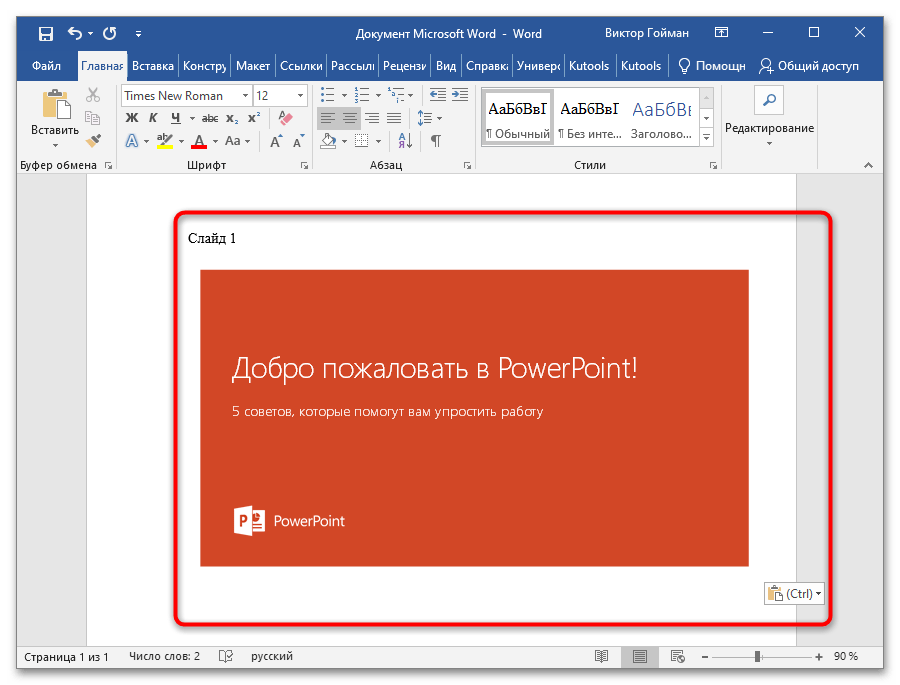
Task: Toggle align left
Action: coord(328,118)
